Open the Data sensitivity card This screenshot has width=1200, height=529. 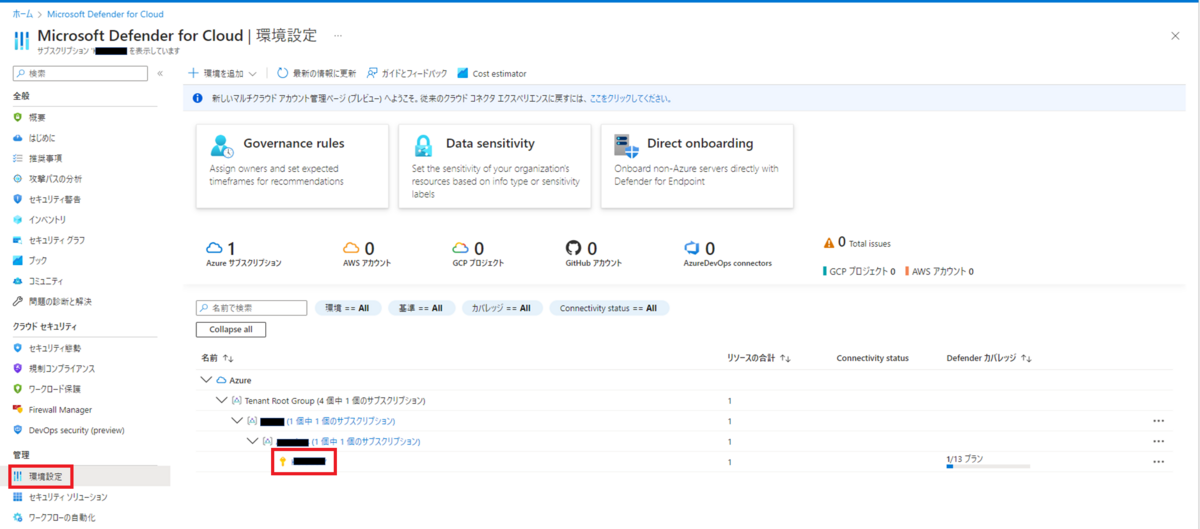tap(494, 166)
